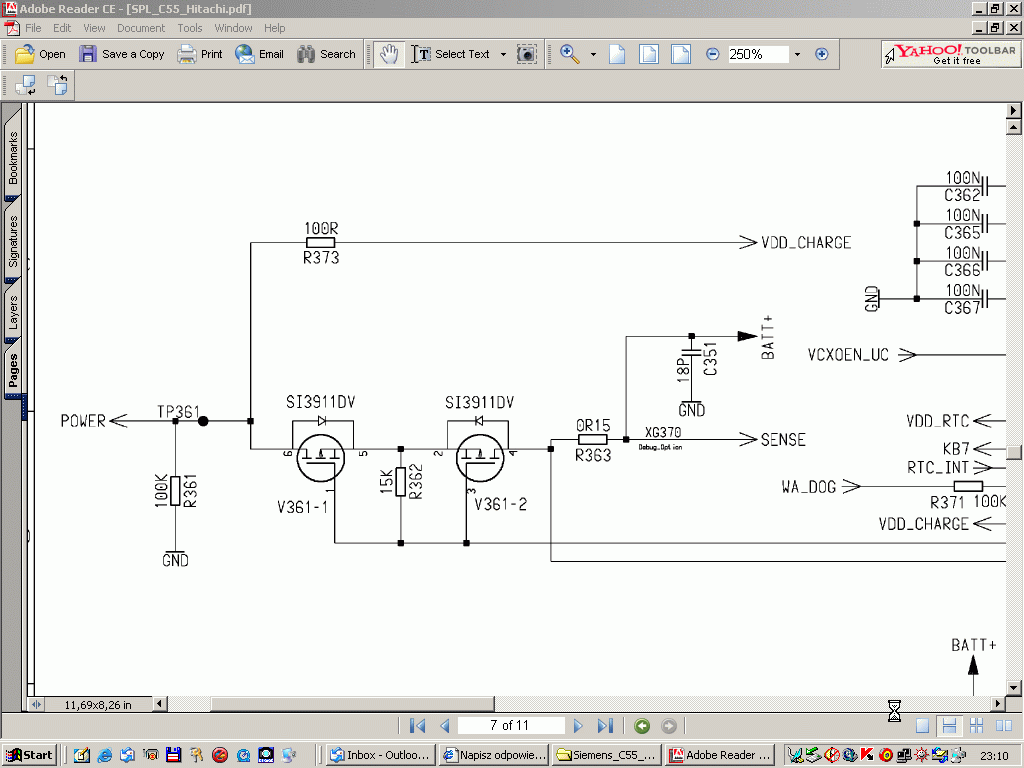Click the Save a Copy button
1024x768 pixels.
(122, 54)
